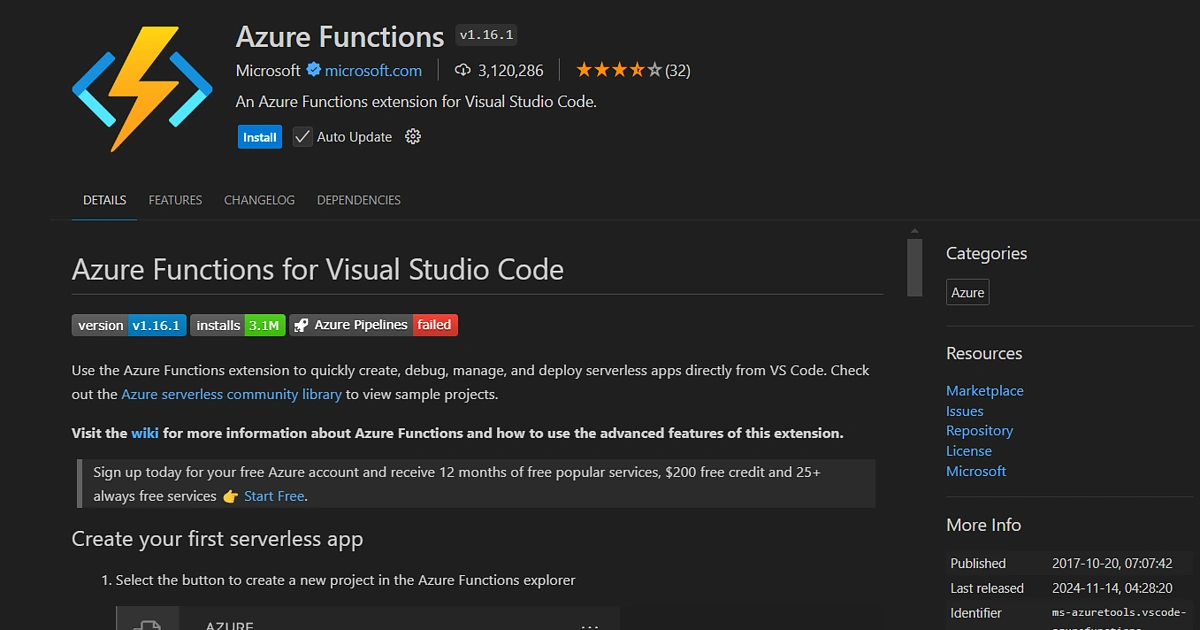Open the Repository resource link
Viewport: 1200px width, 630px height.
[x=979, y=430]
